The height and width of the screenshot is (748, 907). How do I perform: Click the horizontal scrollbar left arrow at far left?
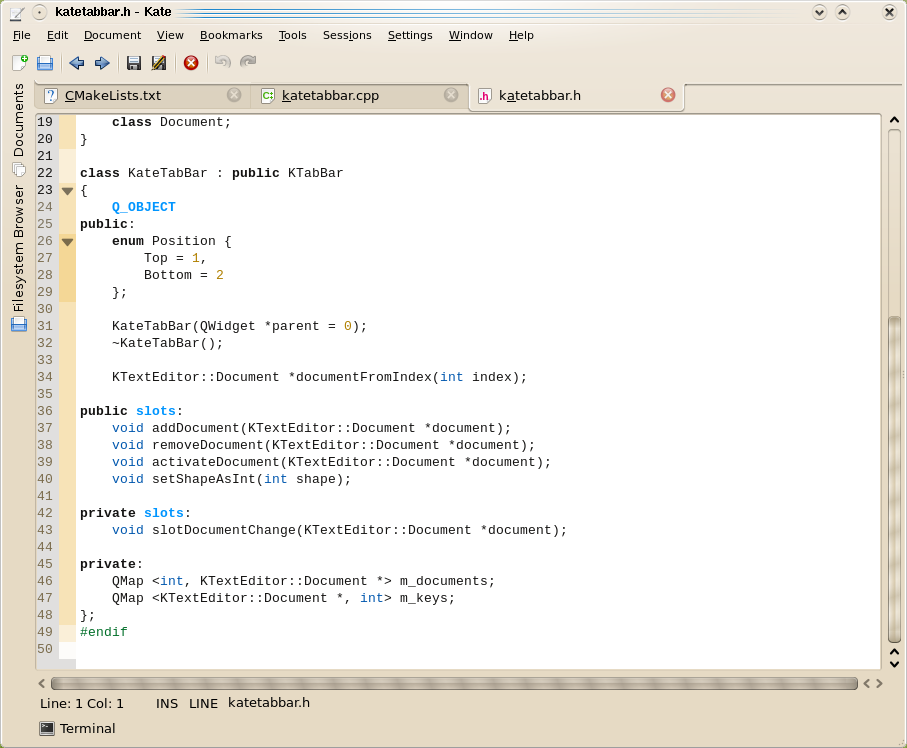click(x=42, y=684)
